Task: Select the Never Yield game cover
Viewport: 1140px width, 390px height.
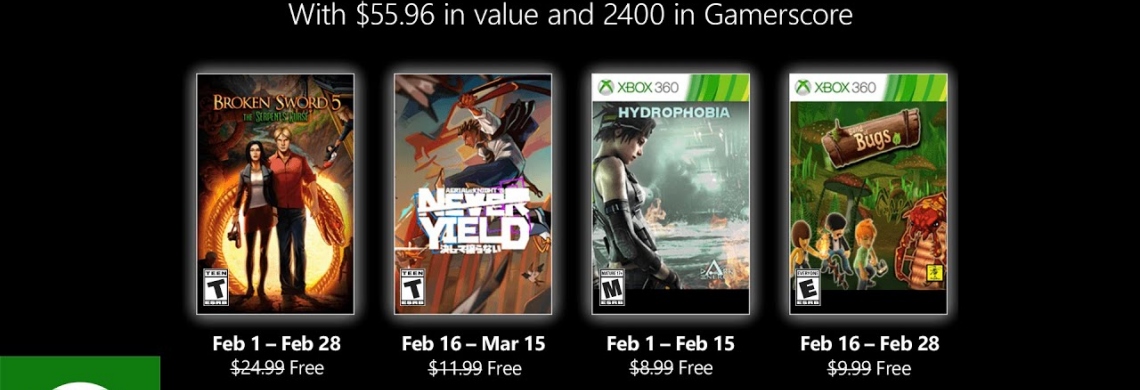Action: (473, 194)
